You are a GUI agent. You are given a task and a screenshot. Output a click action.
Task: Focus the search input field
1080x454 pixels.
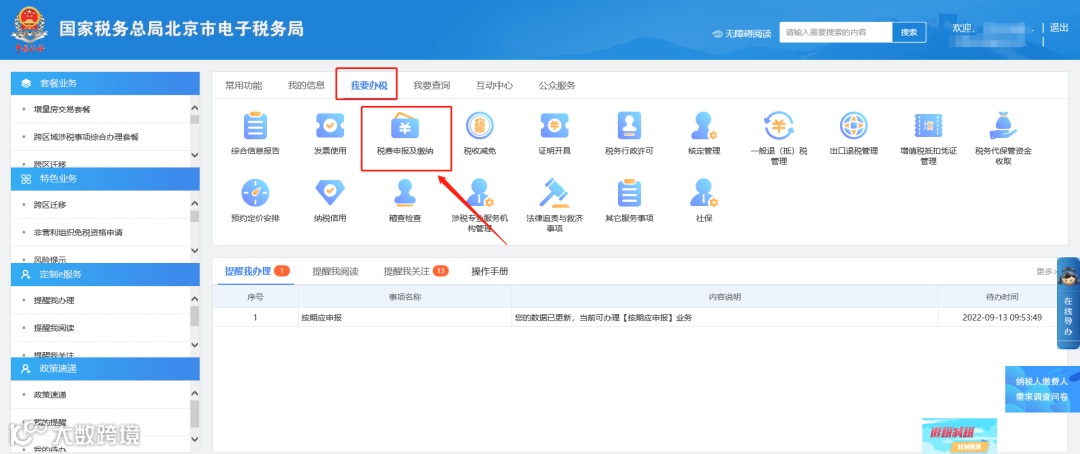click(x=835, y=32)
